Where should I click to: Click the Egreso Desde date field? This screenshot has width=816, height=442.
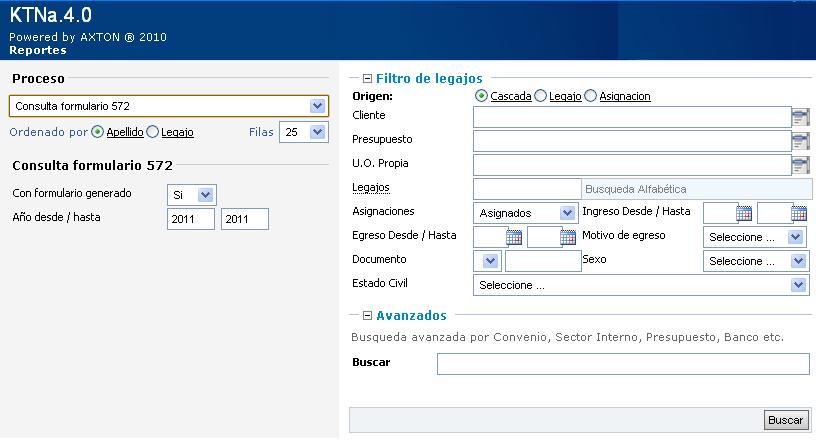490,237
